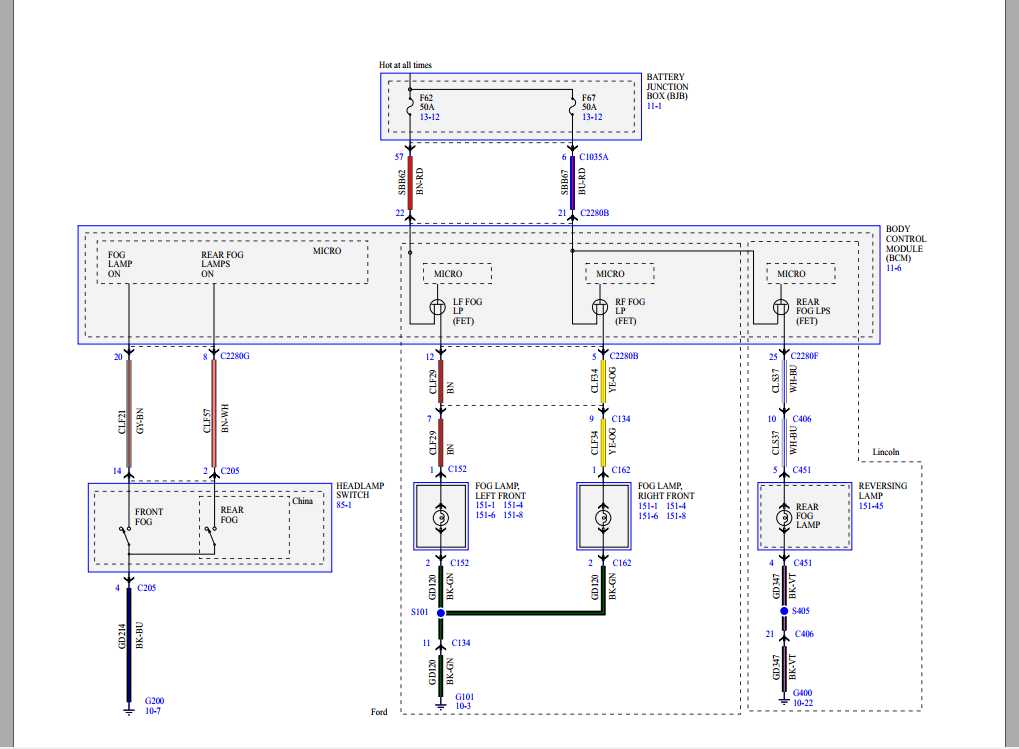Viewport: 1019px width, 749px height.
Task: Click the rear fog lamp bulb symbol
Action: coord(784,518)
